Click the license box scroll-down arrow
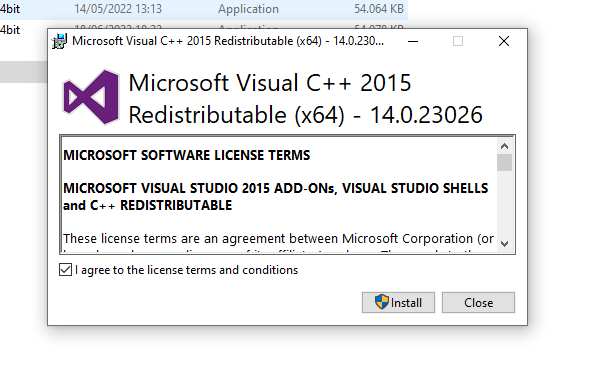Viewport: 599px width, 366px height. (x=504, y=244)
